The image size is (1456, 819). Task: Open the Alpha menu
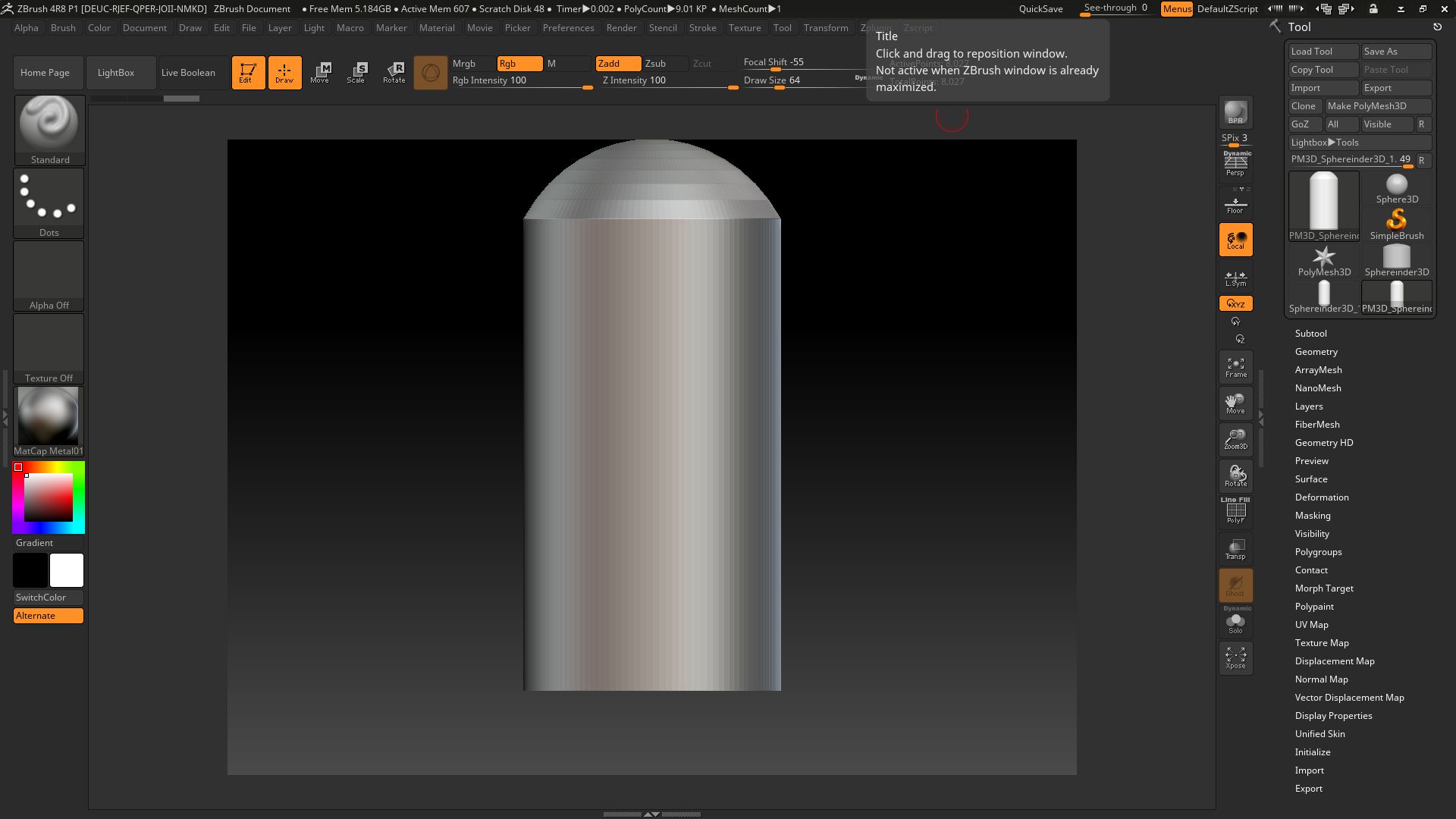tap(27, 28)
